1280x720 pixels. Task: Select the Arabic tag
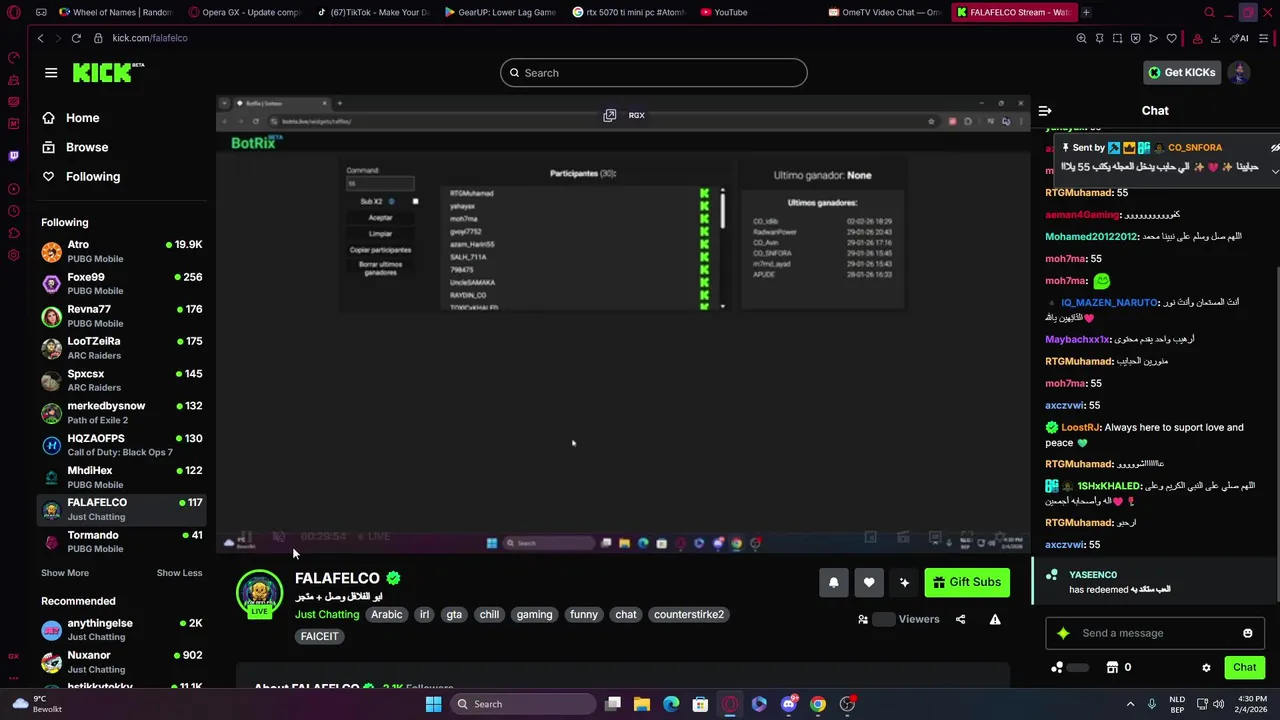coord(387,614)
